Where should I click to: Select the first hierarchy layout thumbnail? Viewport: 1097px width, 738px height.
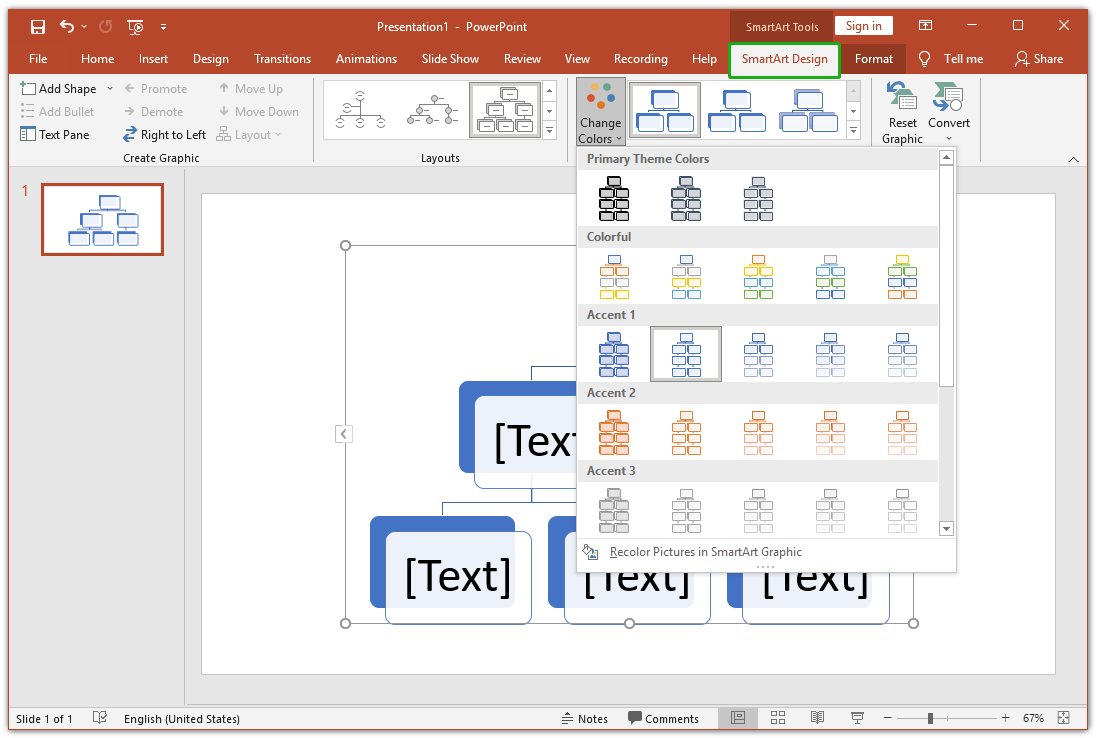tap(360, 111)
